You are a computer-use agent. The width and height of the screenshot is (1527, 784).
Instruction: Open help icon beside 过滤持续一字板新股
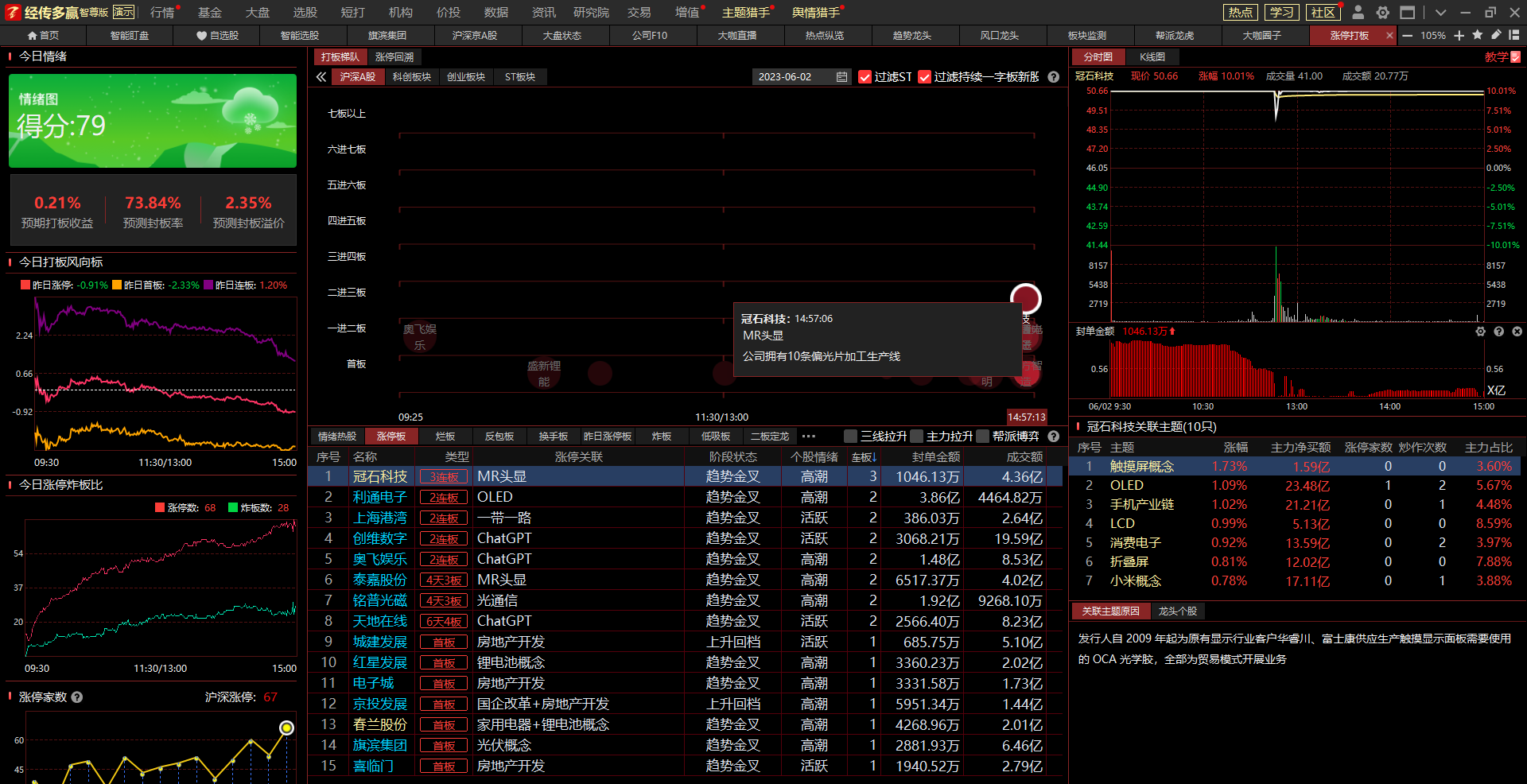coord(1054,77)
